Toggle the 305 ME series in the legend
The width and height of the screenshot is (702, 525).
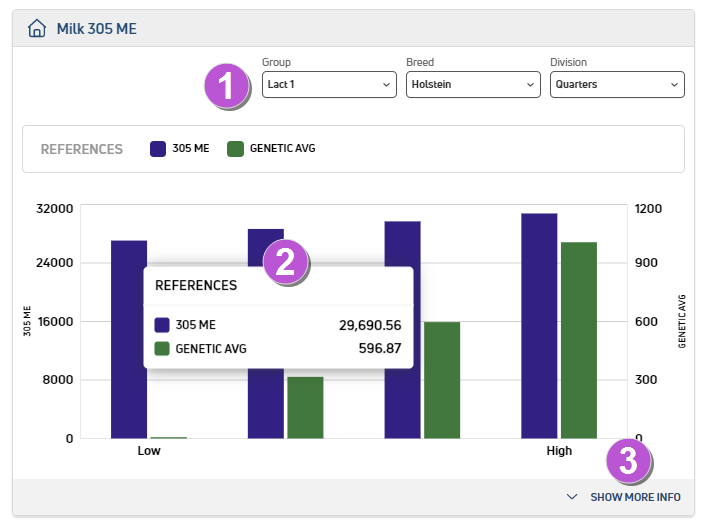click(x=180, y=149)
